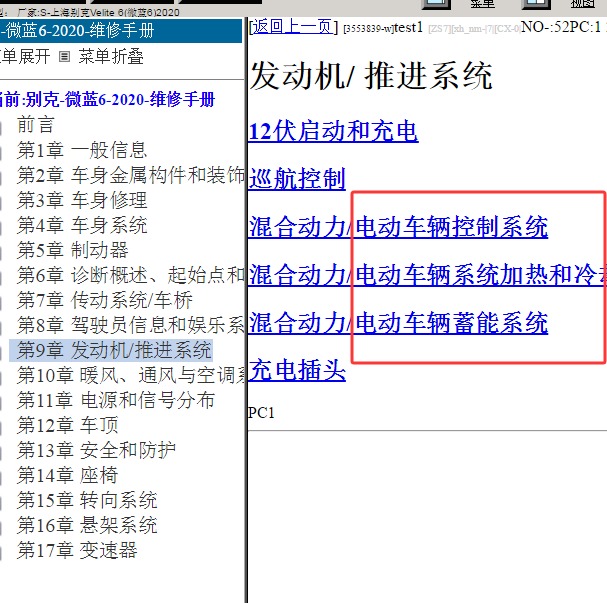Click the 单展开 expand menu text
This screenshot has height=603, width=607.
point(25,57)
